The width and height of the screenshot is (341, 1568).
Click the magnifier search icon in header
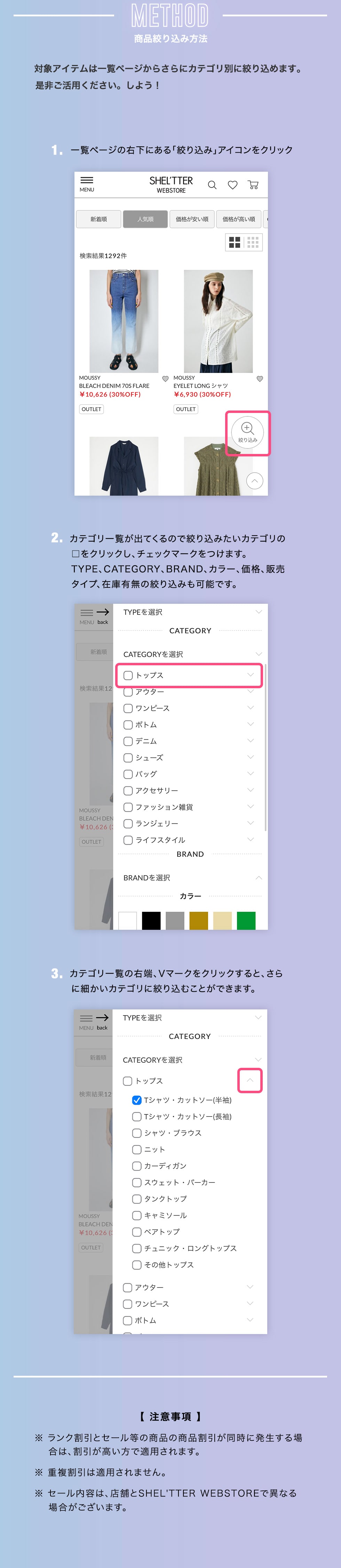point(212,185)
